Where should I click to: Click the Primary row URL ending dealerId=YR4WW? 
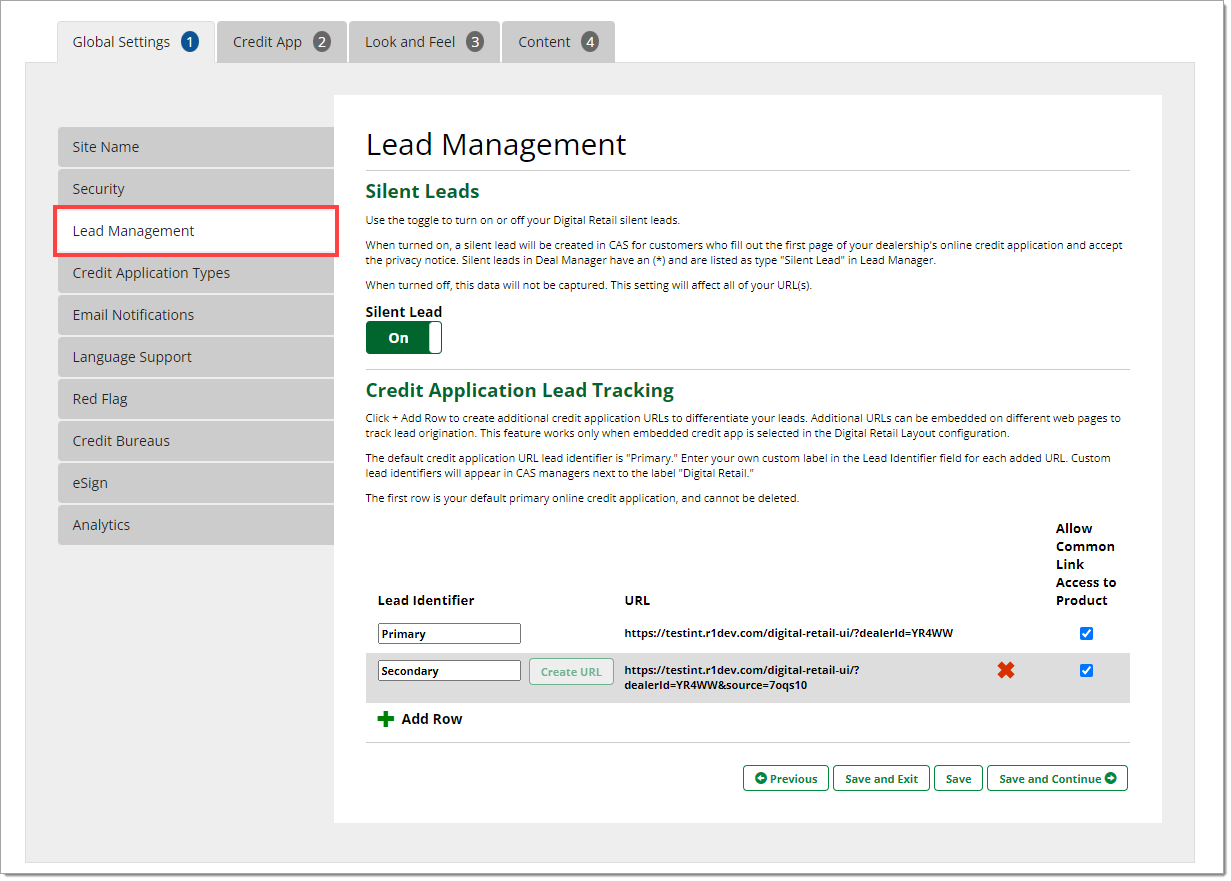(789, 633)
